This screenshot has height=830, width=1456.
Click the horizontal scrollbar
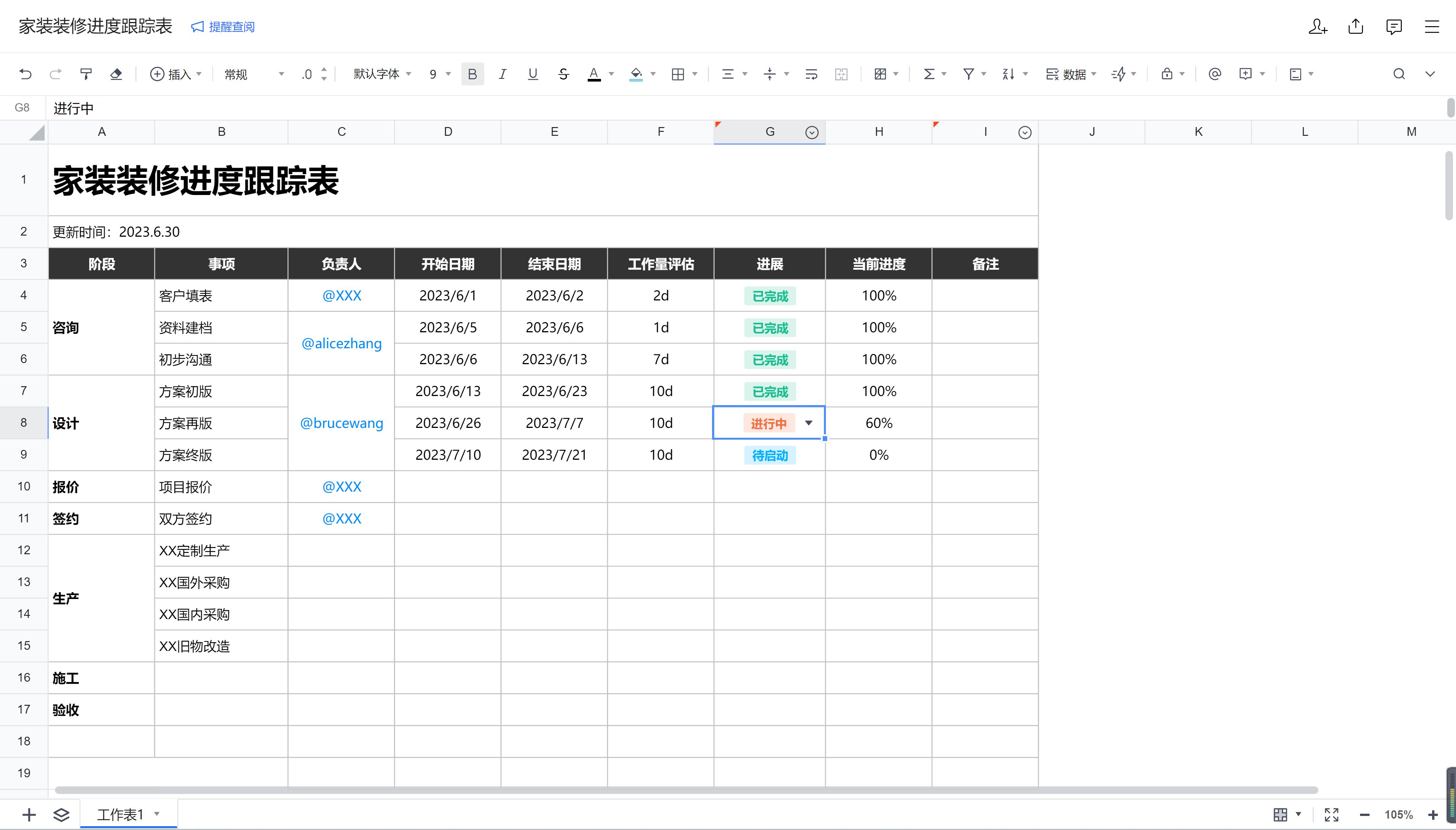coord(686,790)
